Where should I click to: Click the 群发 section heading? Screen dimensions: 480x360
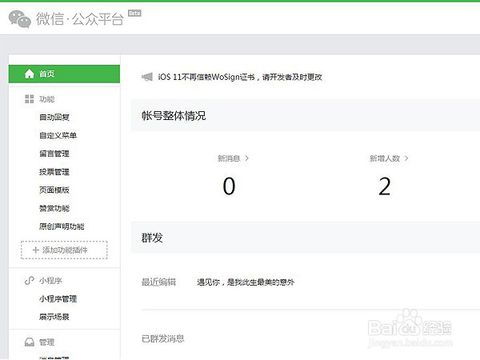click(152, 238)
